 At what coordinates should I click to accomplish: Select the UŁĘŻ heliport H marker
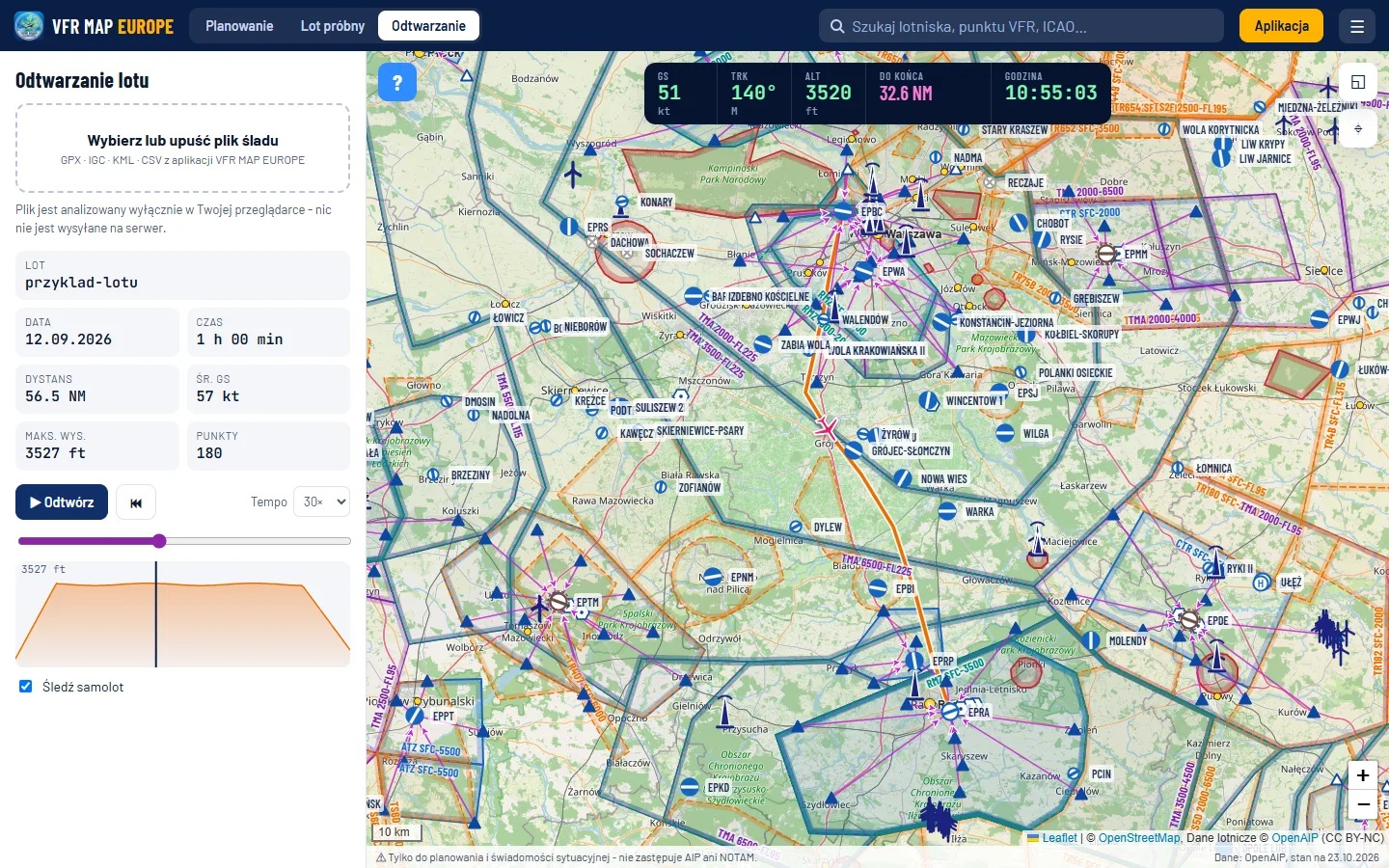coord(1261,583)
